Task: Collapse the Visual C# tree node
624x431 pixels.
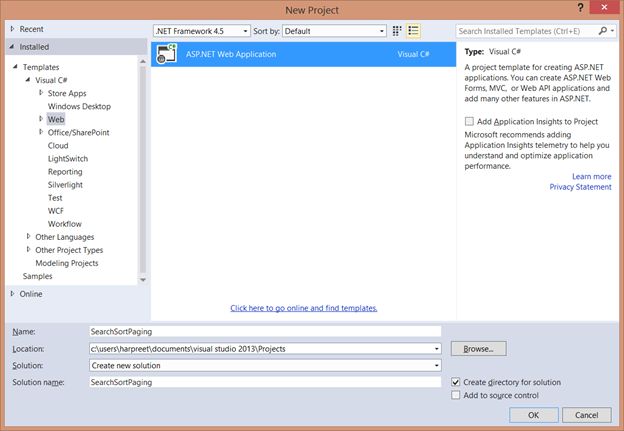Action: click(x=28, y=80)
